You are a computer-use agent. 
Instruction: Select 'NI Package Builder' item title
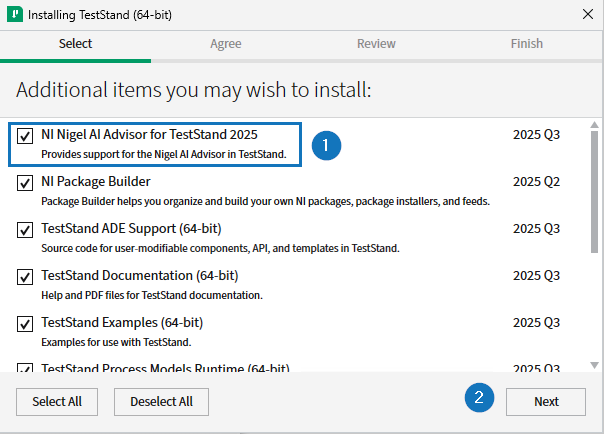click(96, 181)
